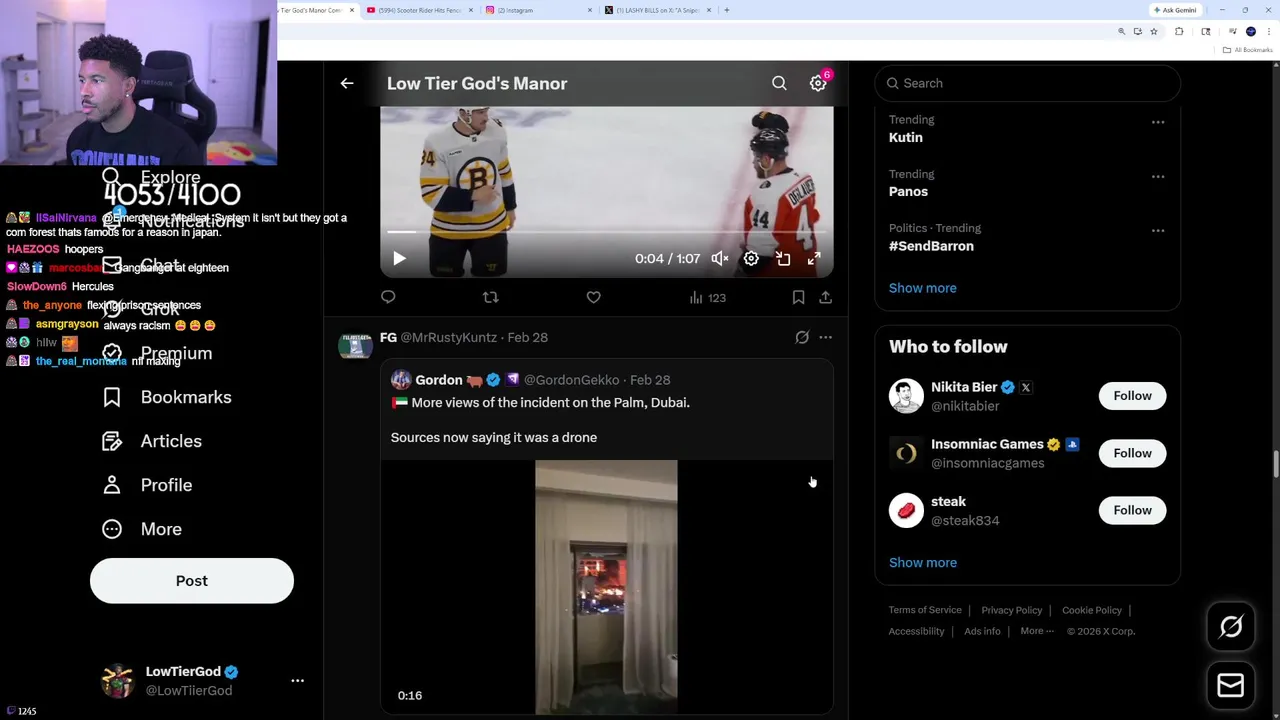
Task: Open community settings gear with notification badge
Action: (x=818, y=83)
